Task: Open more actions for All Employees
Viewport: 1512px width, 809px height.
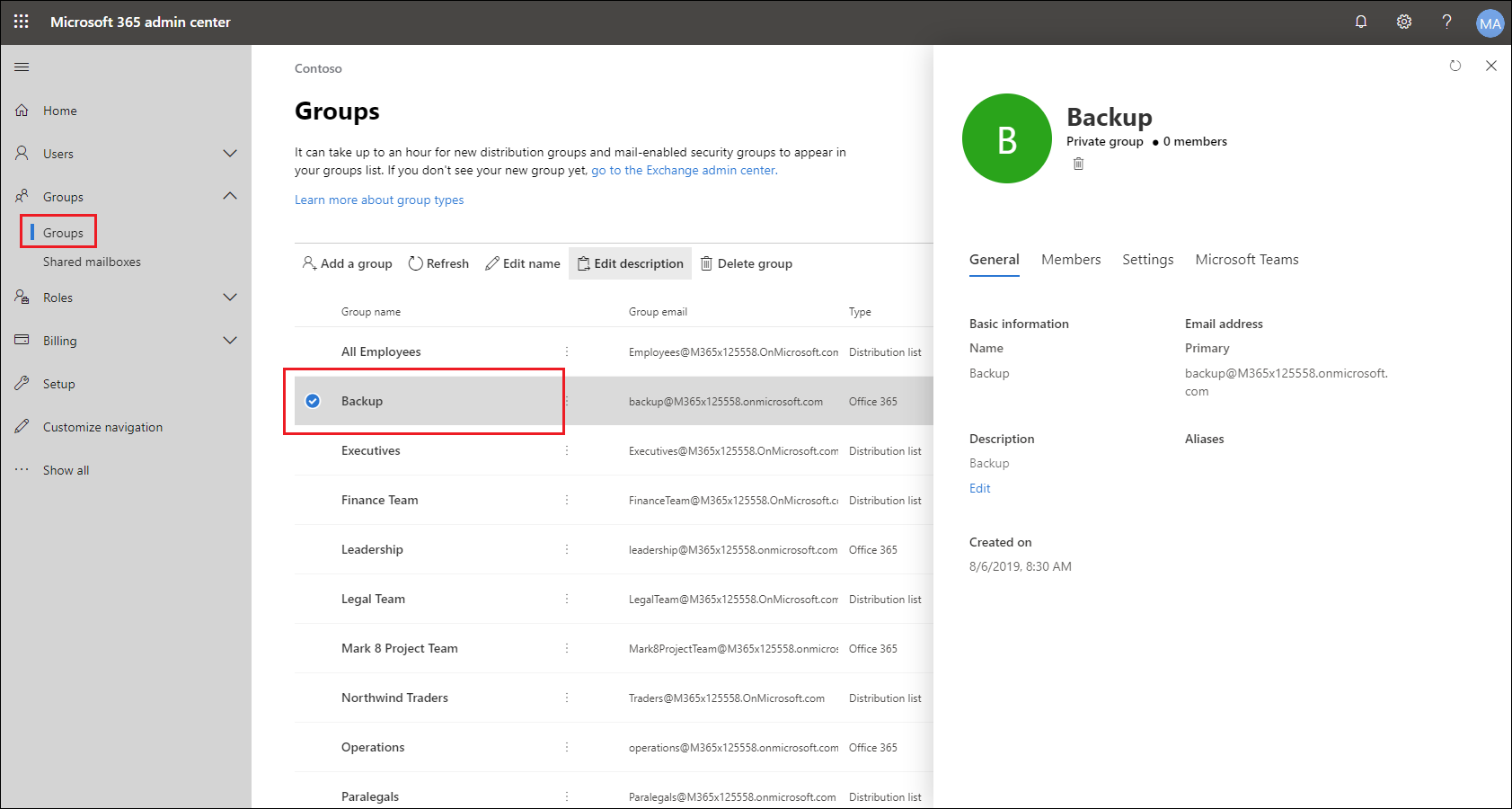Action: coord(567,351)
